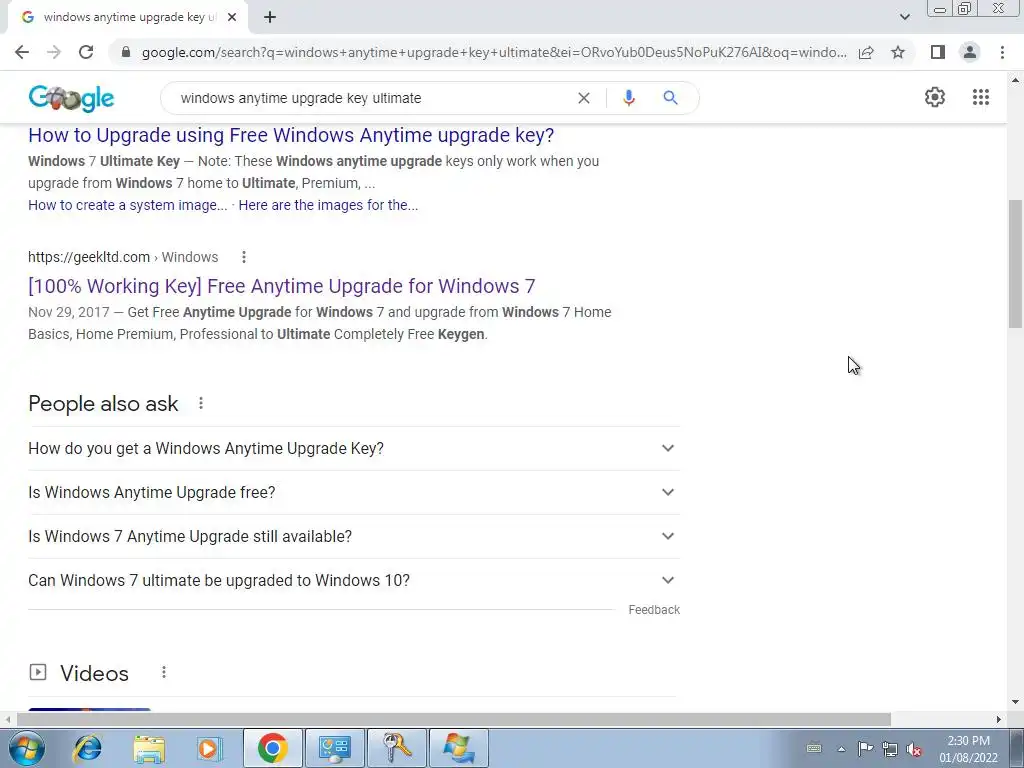The width and height of the screenshot is (1024, 768).
Task: Open a new tab with the plus button
Action: [270, 17]
